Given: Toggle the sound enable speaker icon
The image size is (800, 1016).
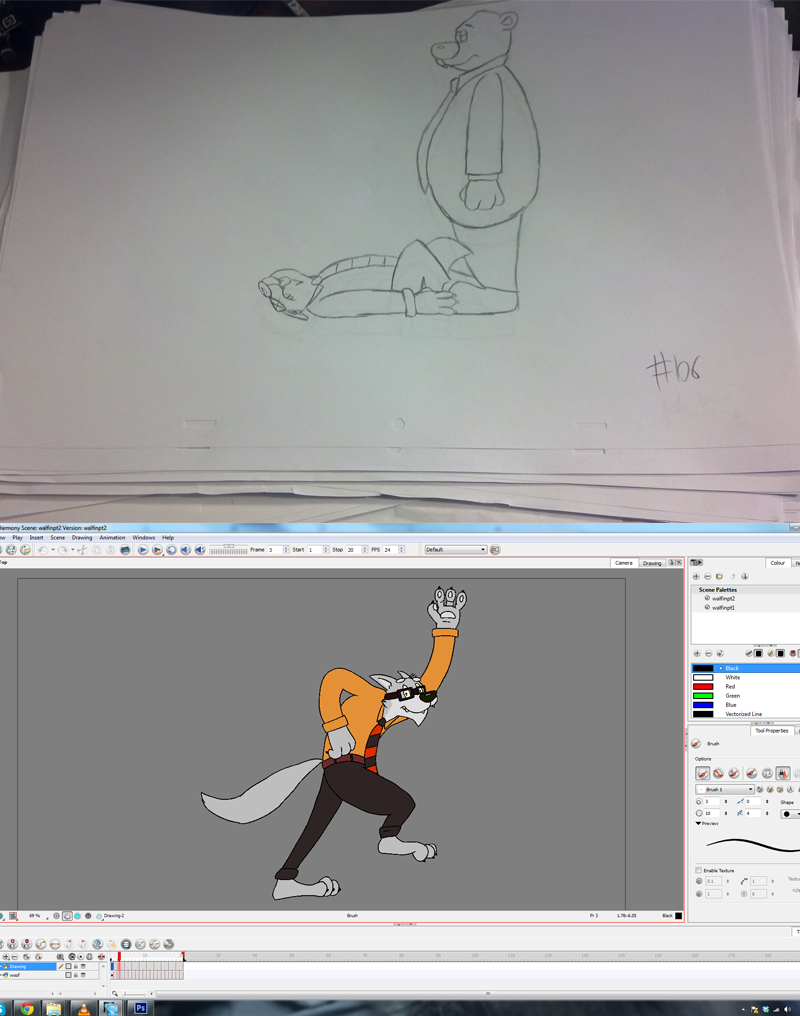Looking at the screenshot, I should point(185,550).
